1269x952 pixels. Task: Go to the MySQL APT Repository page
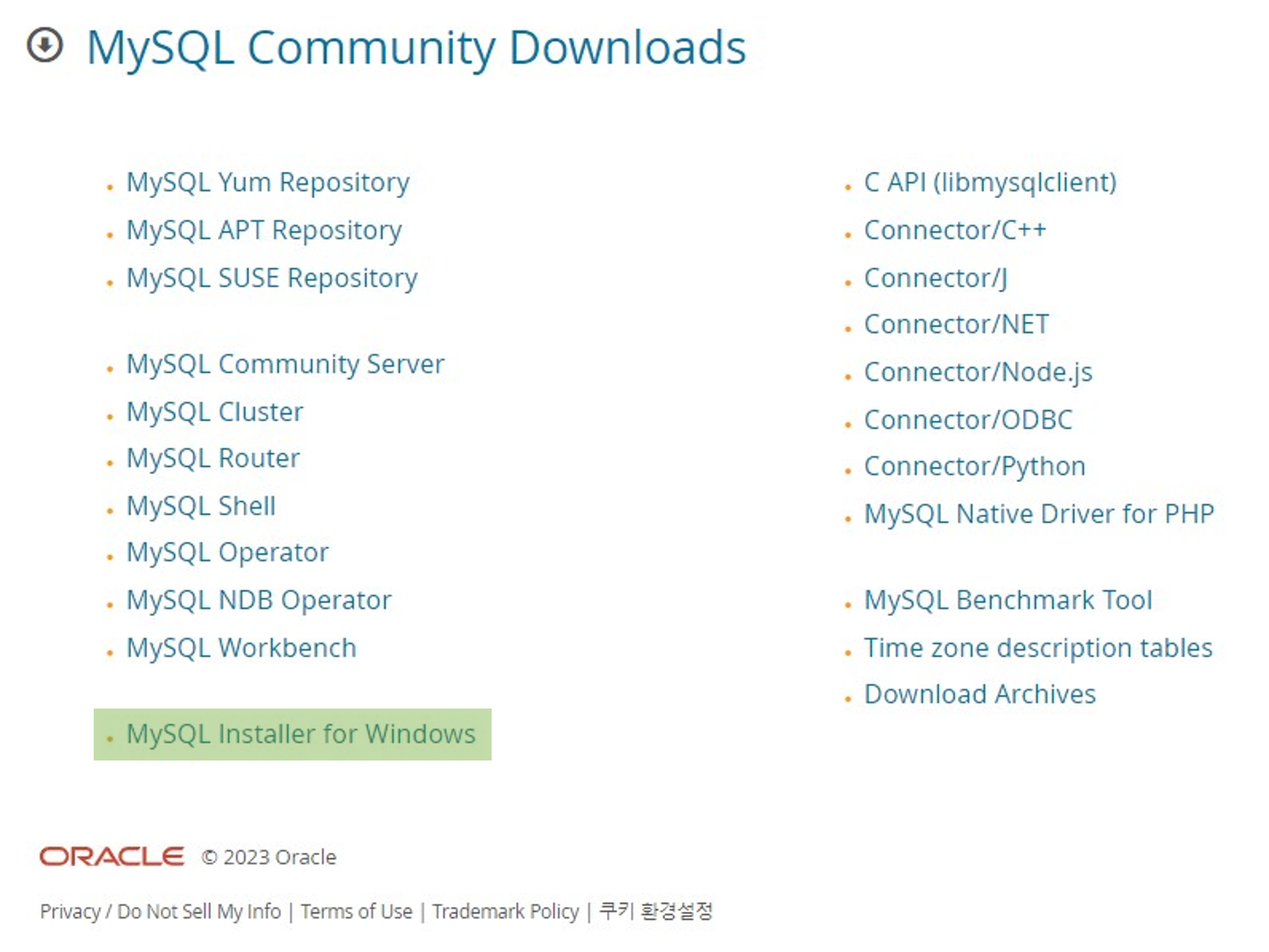click(x=264, y=230)
